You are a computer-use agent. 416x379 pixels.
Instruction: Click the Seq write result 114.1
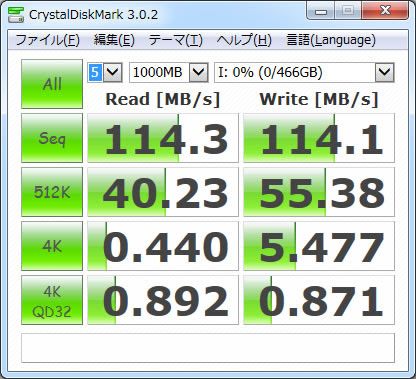pyautogui.click(x=319, y=138)
